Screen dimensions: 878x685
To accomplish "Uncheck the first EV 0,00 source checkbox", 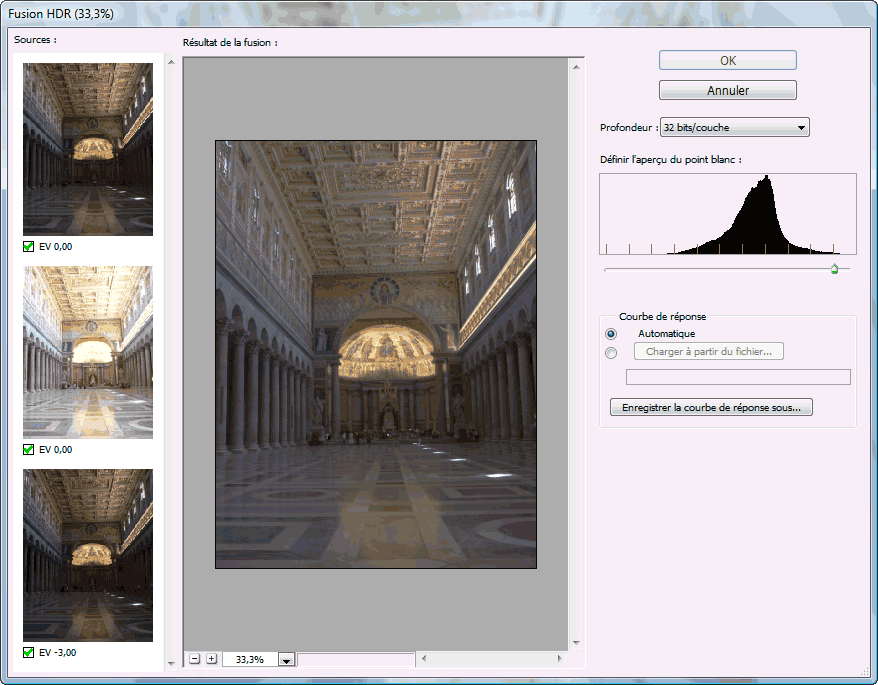I will click(x=28, y=246).
